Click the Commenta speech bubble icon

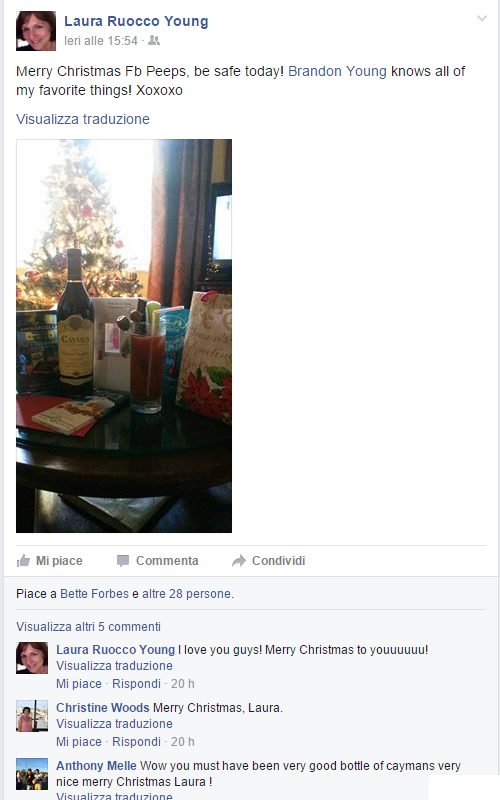(123, 561)
